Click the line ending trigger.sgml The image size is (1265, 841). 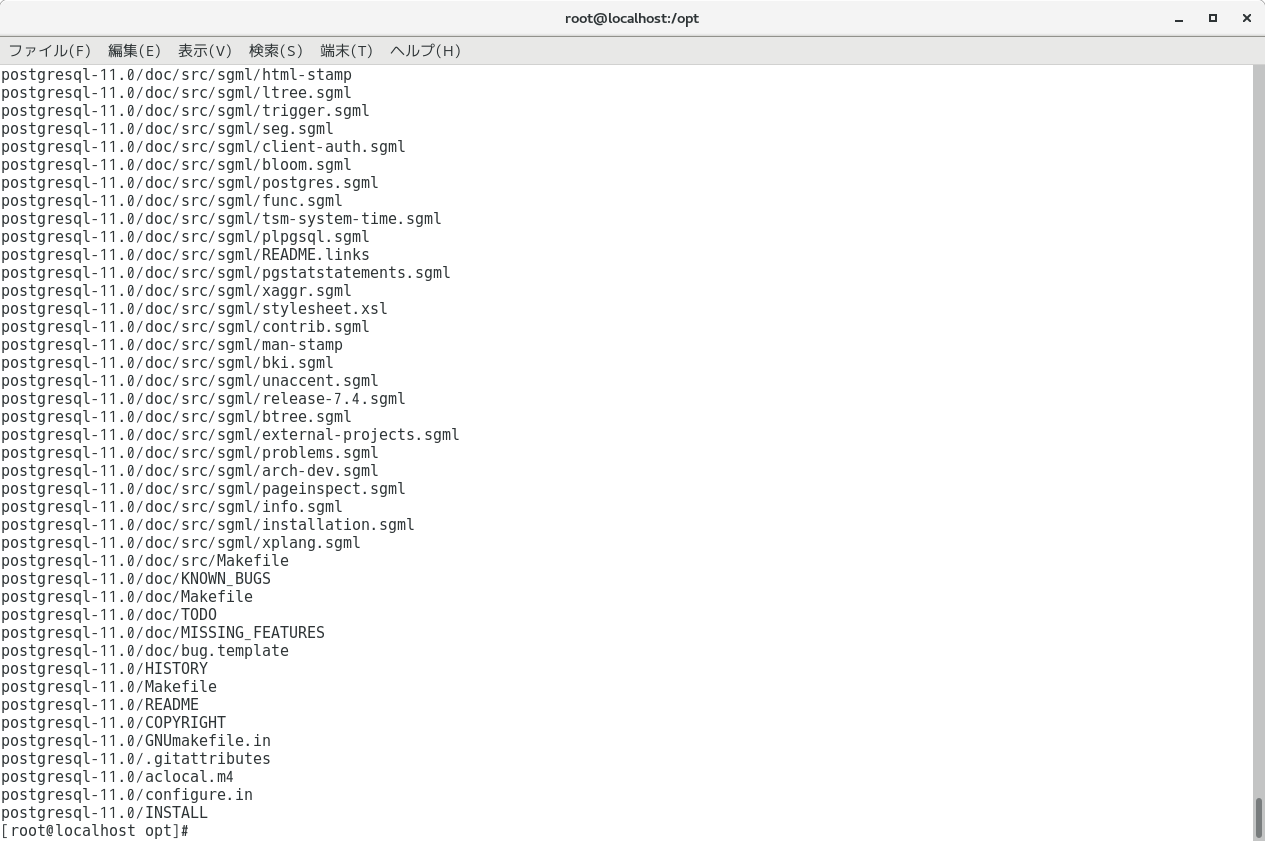tap(186, 111)
